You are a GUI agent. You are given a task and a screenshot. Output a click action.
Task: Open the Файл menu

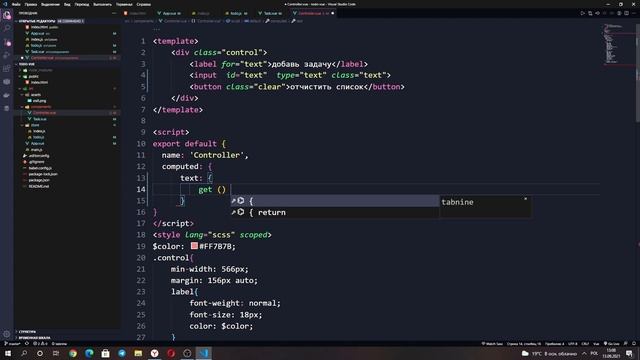[16, 4]
